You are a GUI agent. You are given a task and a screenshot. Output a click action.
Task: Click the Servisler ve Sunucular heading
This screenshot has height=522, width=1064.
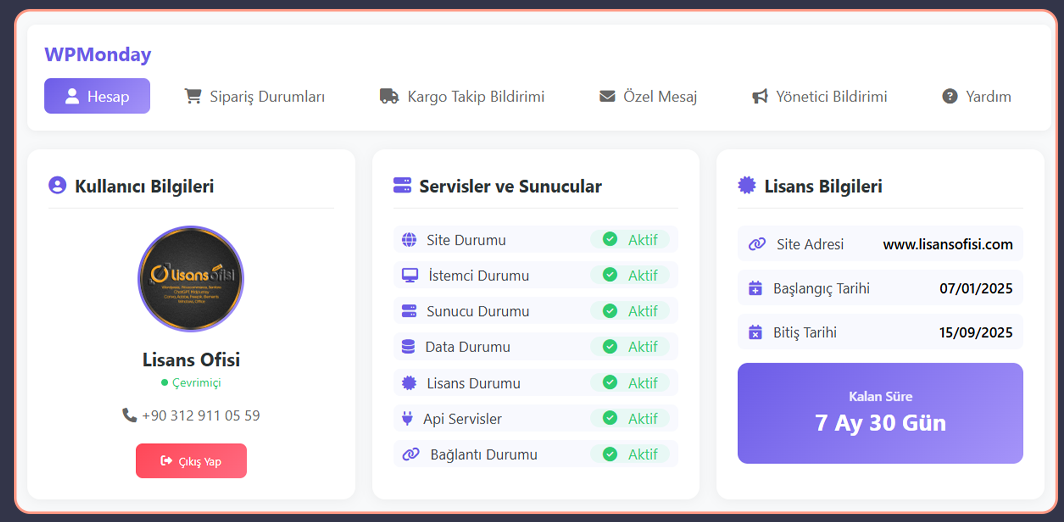(x=510, y=186)
